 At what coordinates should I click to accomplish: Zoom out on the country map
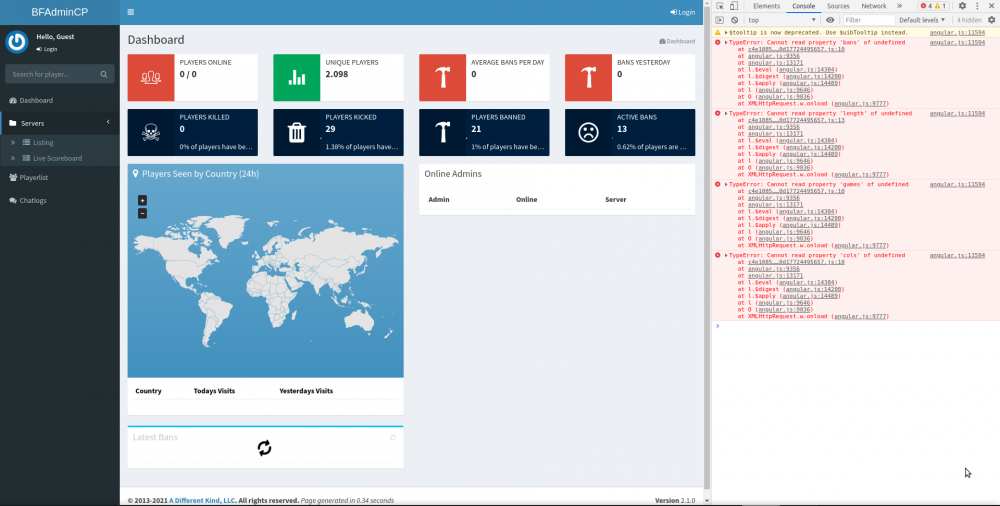(142, 213)
